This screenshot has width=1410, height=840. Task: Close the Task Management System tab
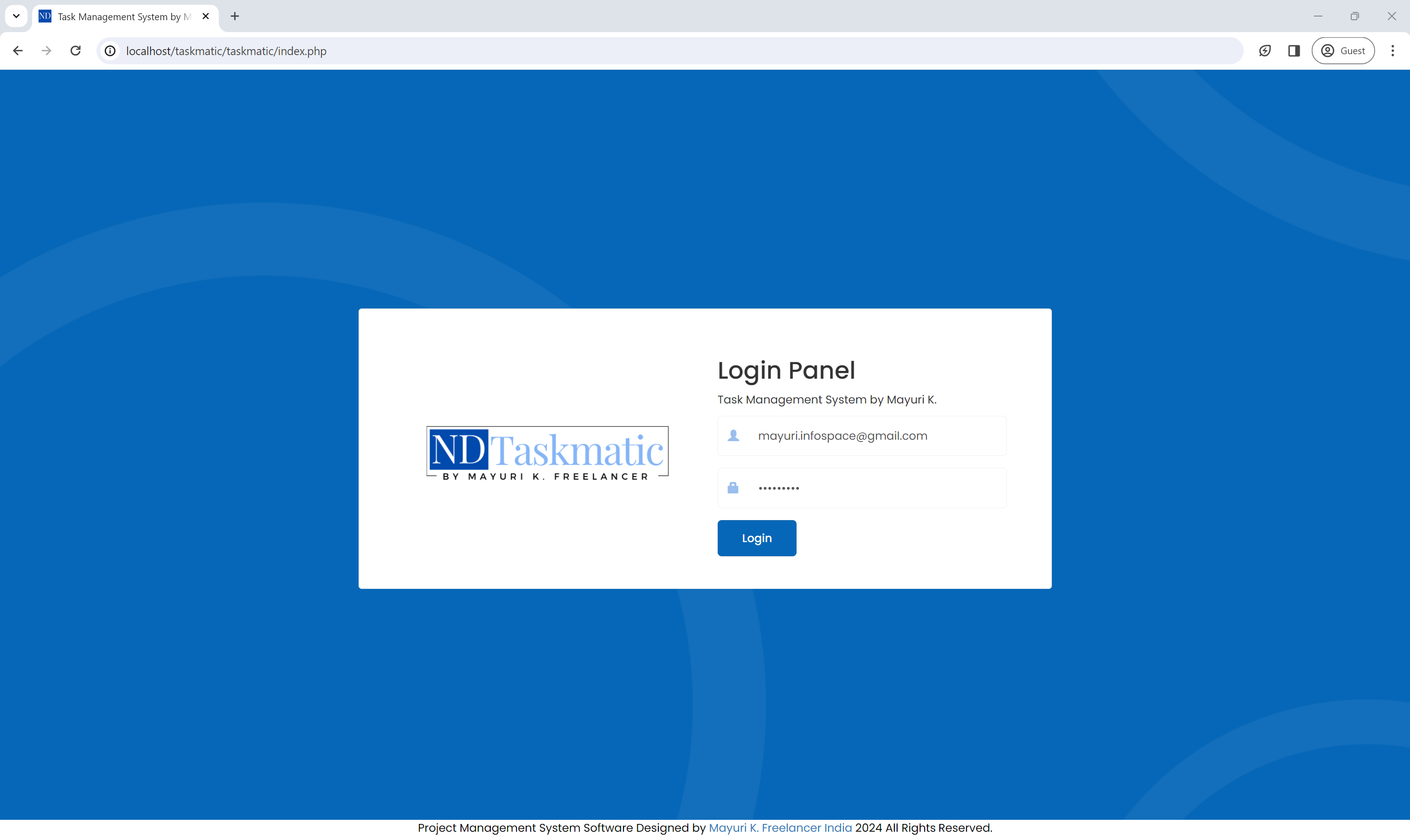pos(206,17)
